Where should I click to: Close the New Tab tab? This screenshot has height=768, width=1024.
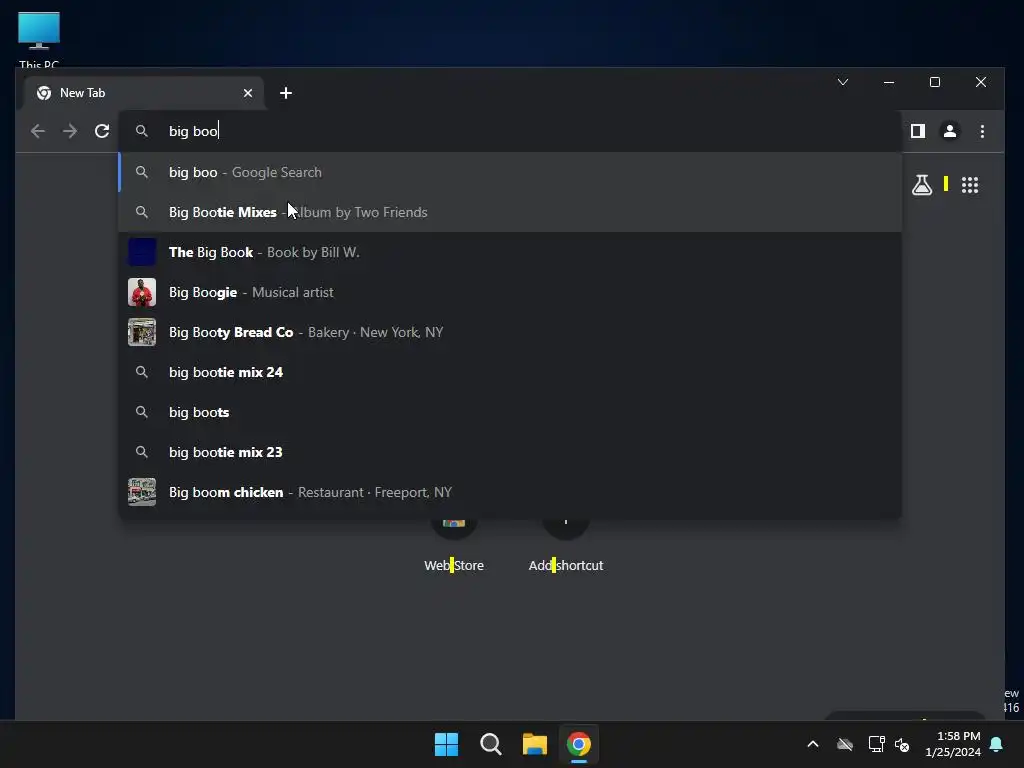point(248,93)
